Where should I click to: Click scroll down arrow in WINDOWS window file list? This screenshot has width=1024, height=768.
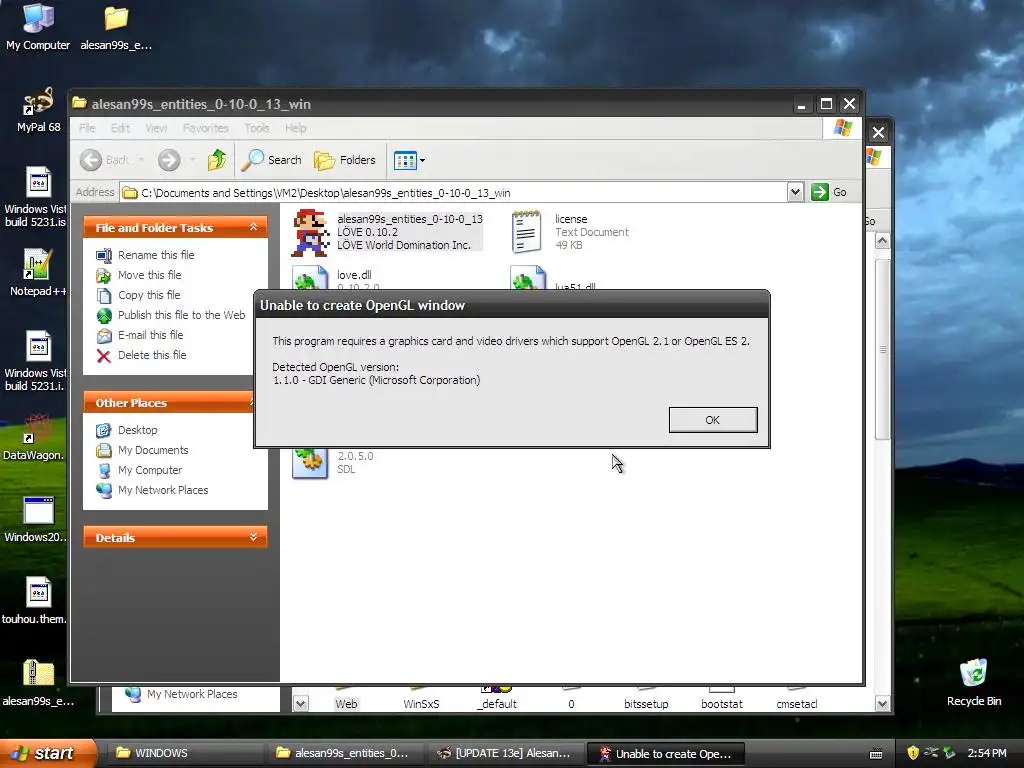click(882, 703)
